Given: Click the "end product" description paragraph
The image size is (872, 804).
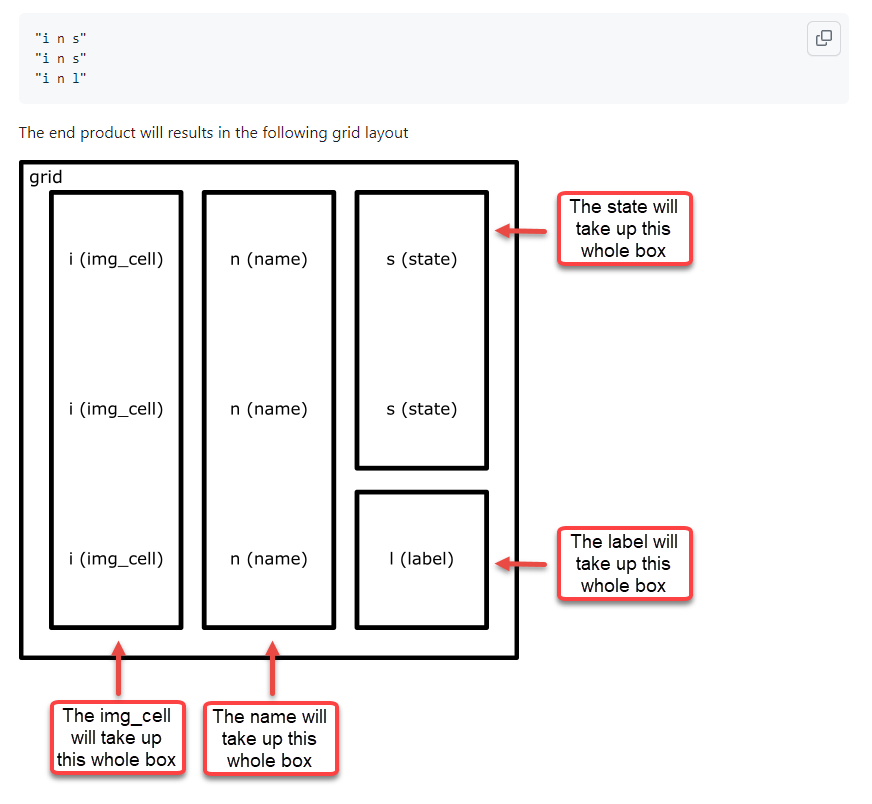Looking at the screenshot, I should pos(213,132).
